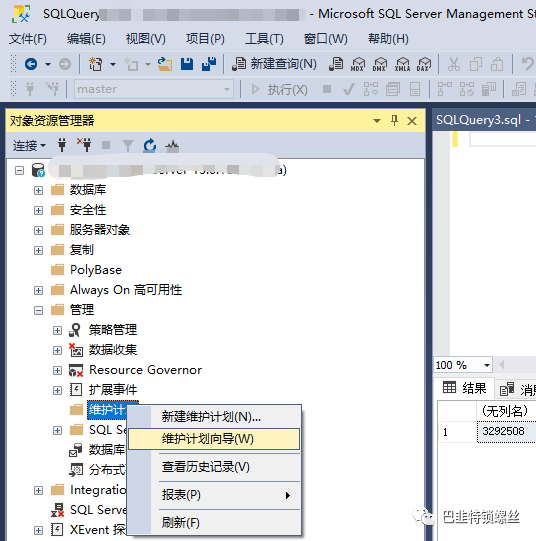Screen dimensions: 536x541
Task: Open the 报表(P) submenu
Action: pos(214,495)
